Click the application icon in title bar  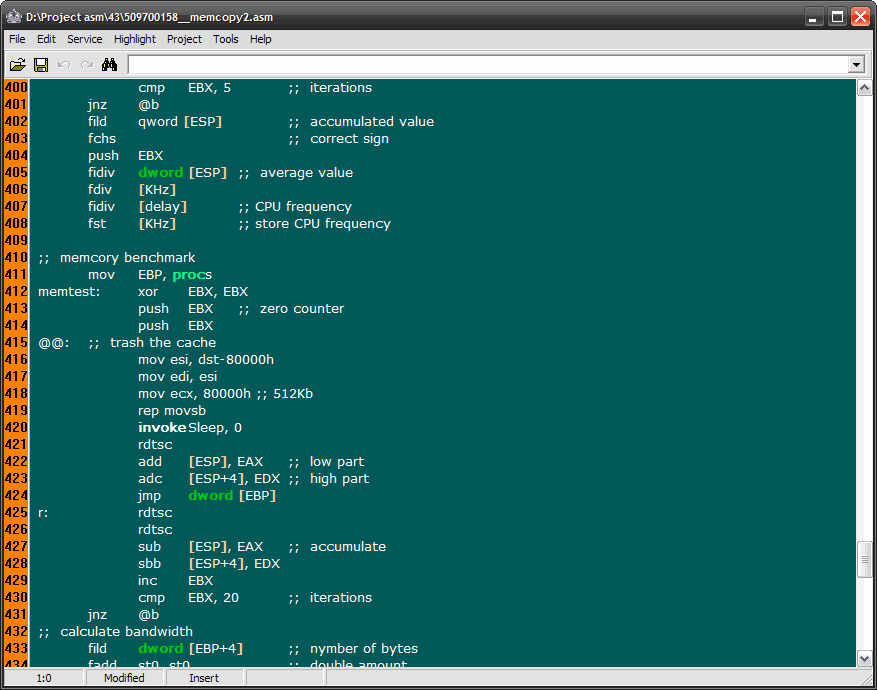13,17
